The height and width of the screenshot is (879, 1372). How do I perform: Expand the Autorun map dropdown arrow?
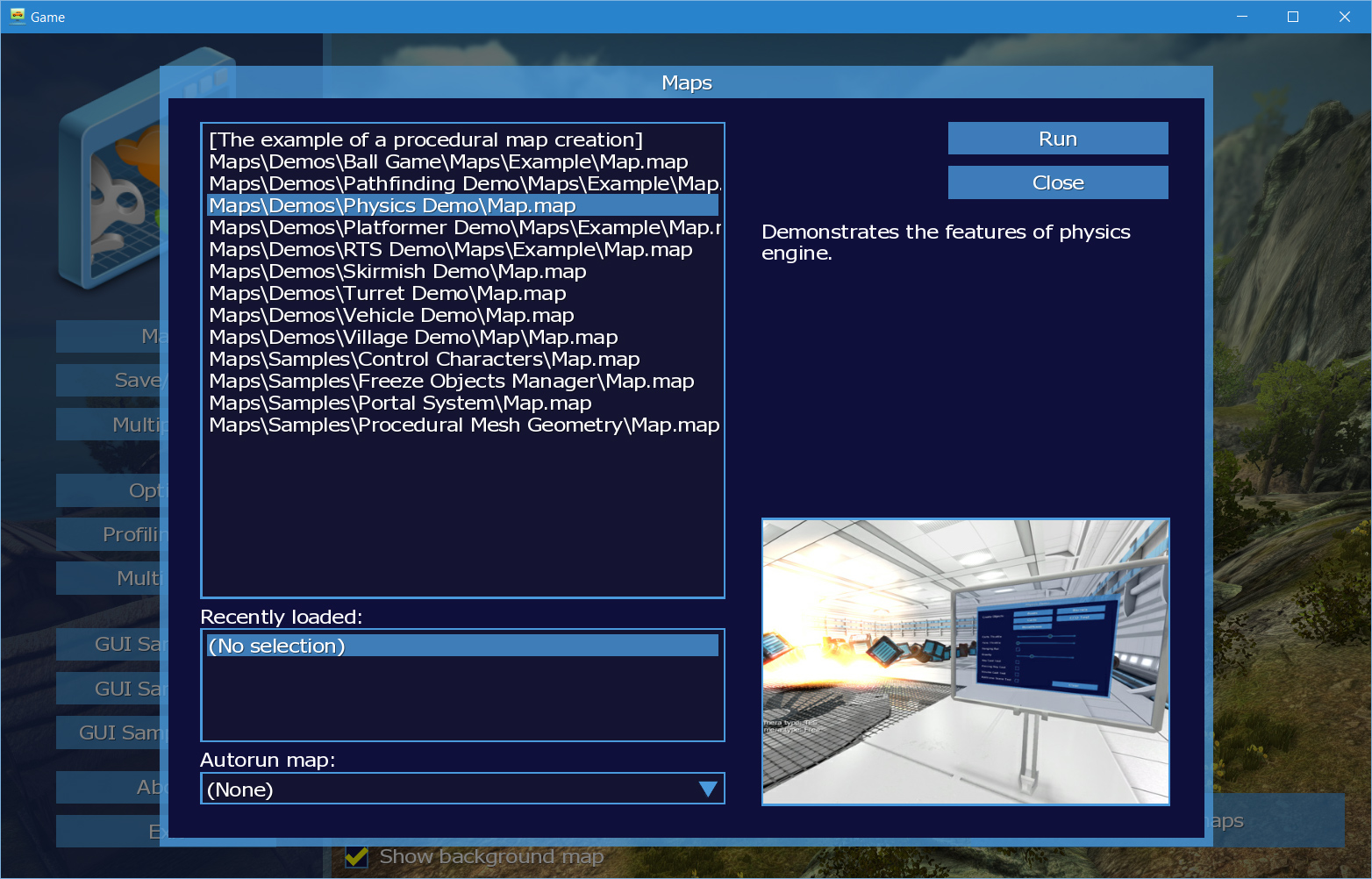[708, 789]
